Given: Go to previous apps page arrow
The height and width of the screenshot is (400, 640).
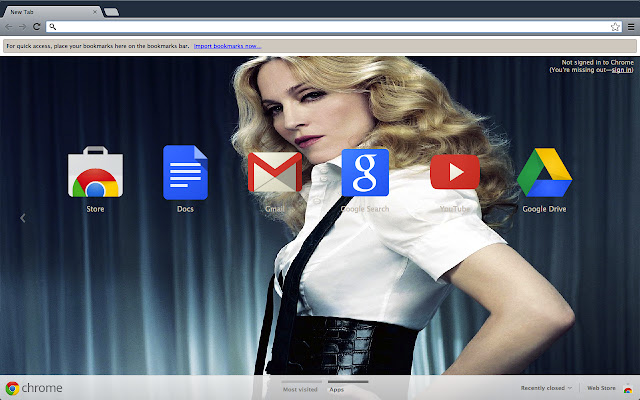Looking at the screenshot, I should coord(23,218).
